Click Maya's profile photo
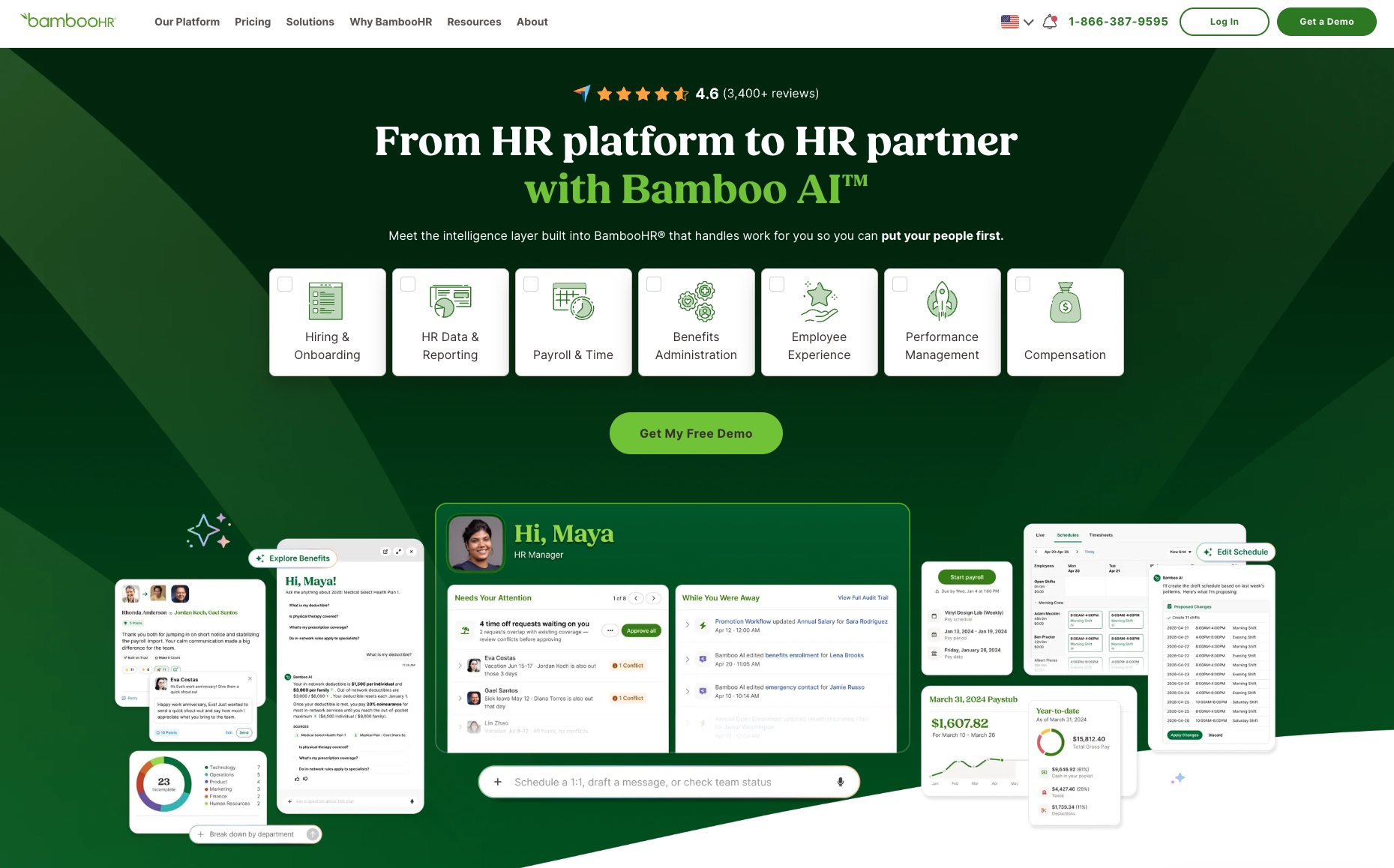The height and width of the screenshot is (868, 1394). pyautogui.click(x=476, y=543)
